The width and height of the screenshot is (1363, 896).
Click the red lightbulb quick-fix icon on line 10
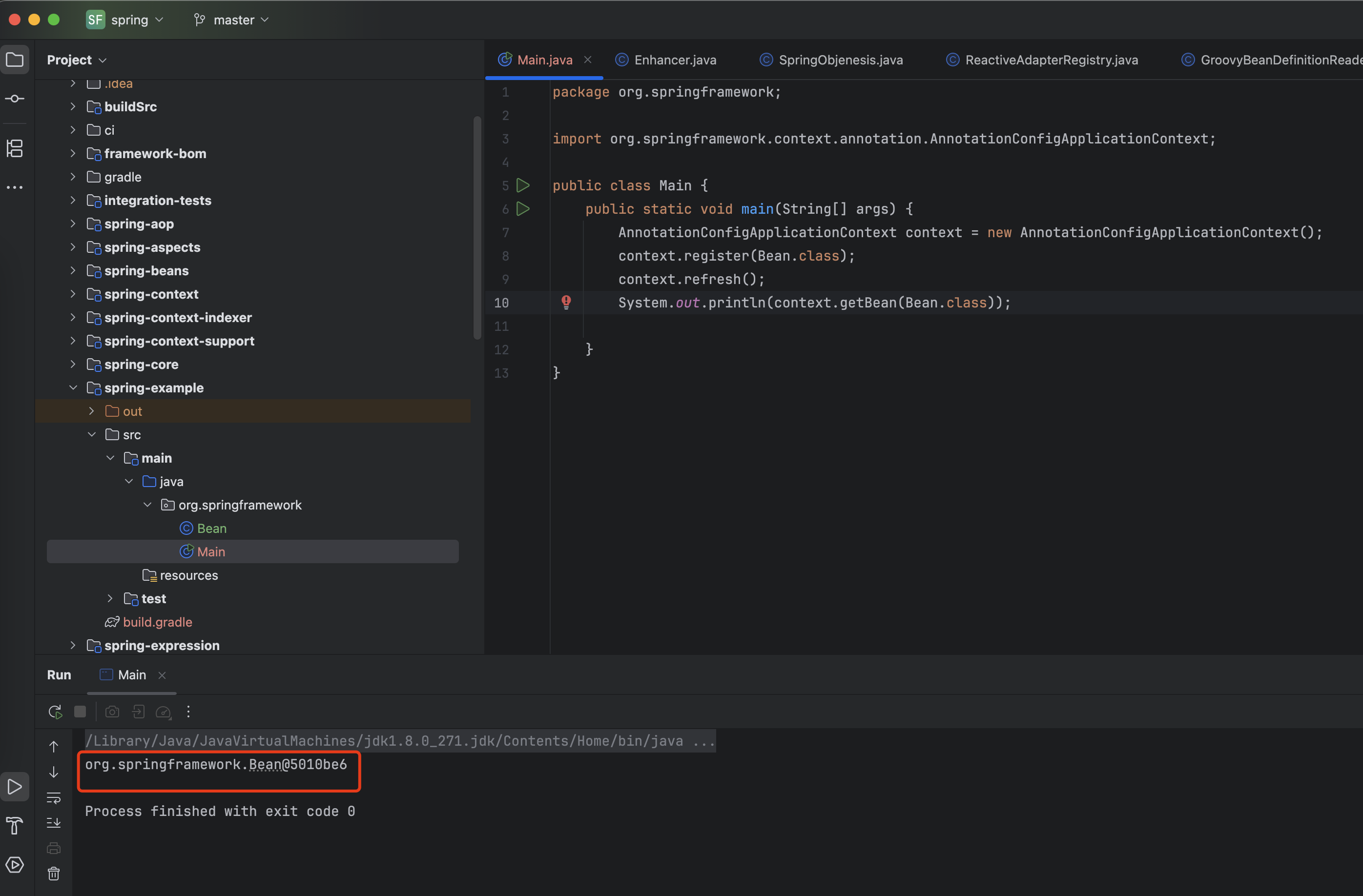click(x=566, y=302)
